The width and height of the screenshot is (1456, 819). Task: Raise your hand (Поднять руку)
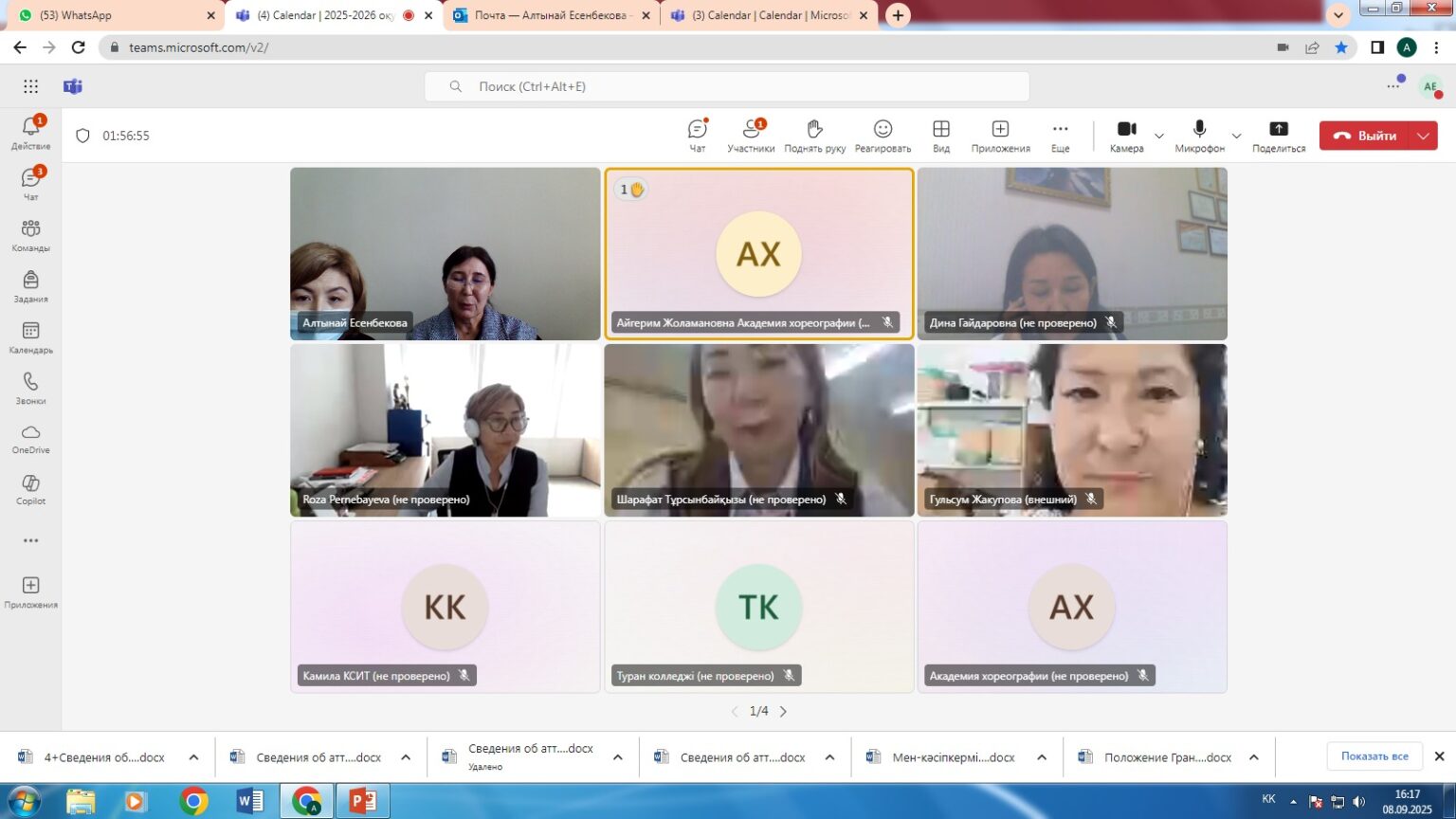pyautogui.click(x=814, y=135)
